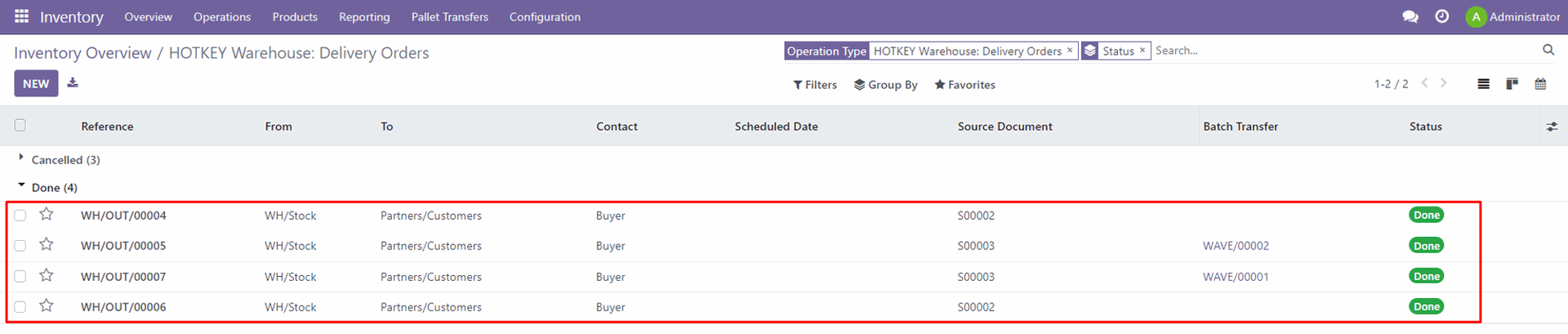Screen dimensions: 1568x334
Task: Sort by Contact column header
Action: [617, 127]
